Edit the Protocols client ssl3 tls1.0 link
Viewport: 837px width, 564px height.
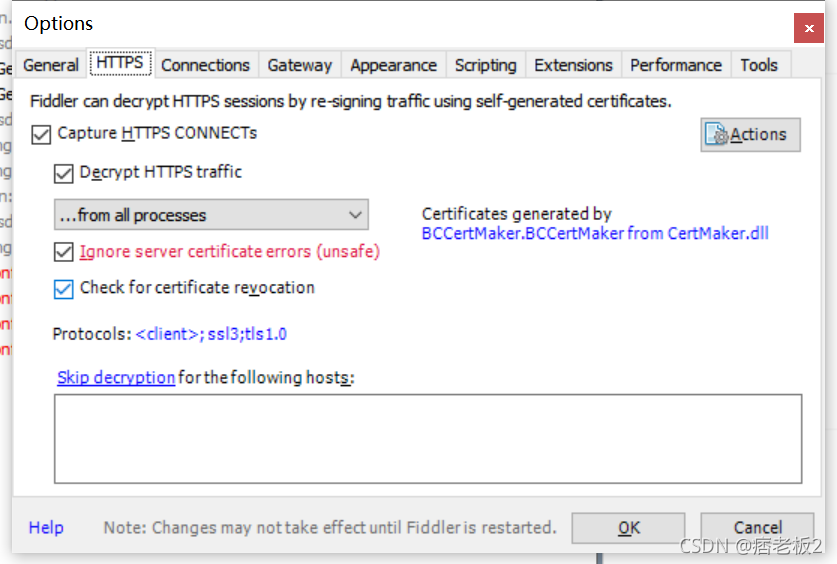coord(211,334)
